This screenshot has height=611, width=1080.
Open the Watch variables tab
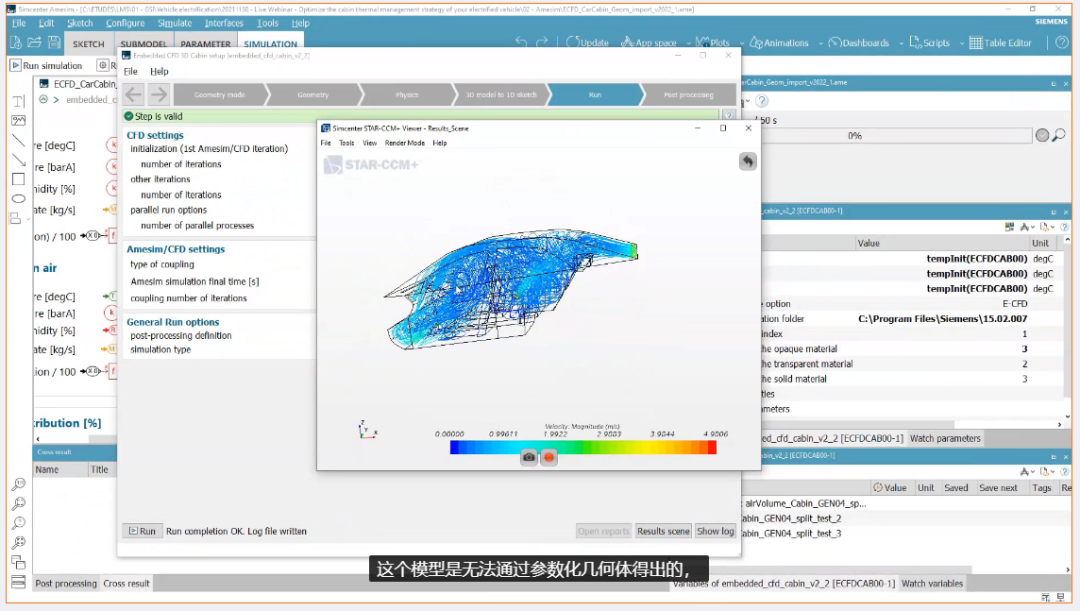pos(932,583)
